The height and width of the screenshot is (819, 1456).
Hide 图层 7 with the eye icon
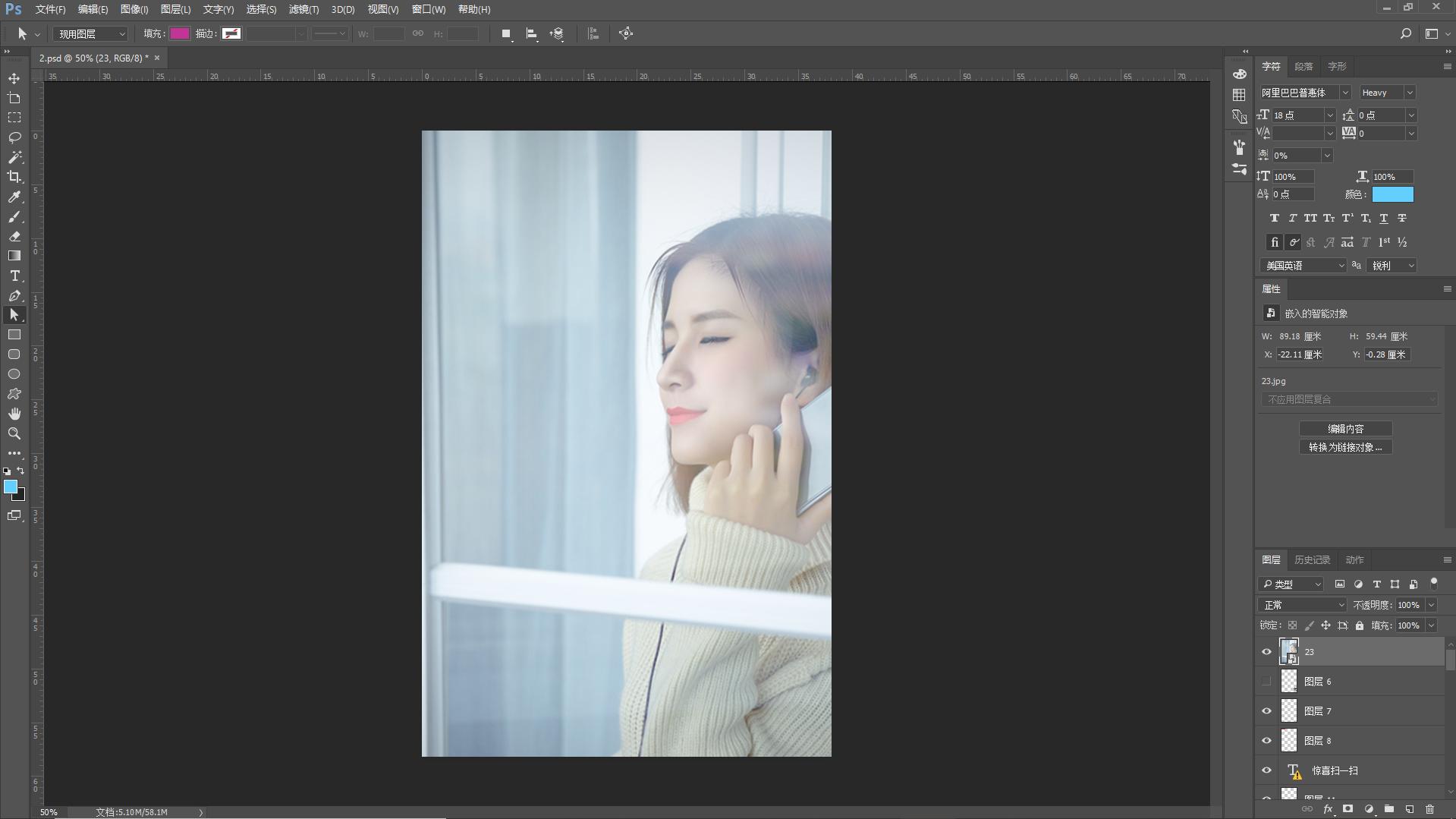[x=1266, y=711]
